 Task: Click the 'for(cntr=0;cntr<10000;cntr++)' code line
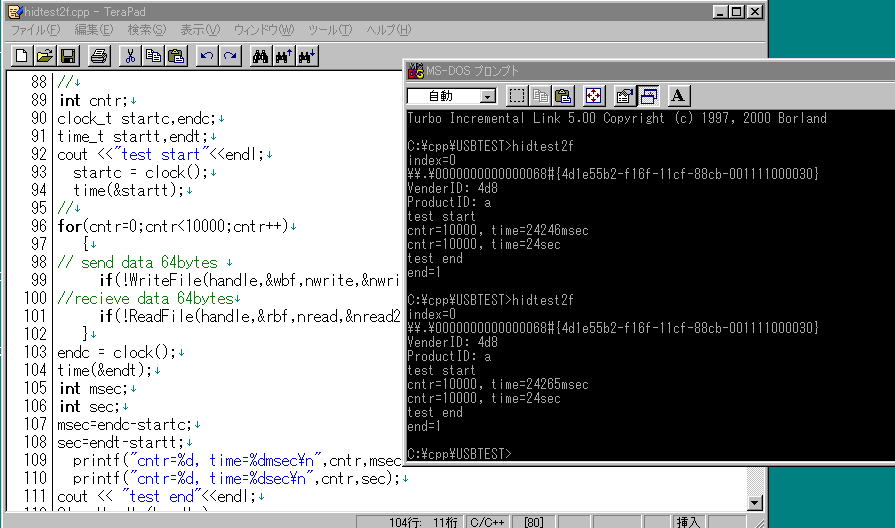click(x=173, y=227)
